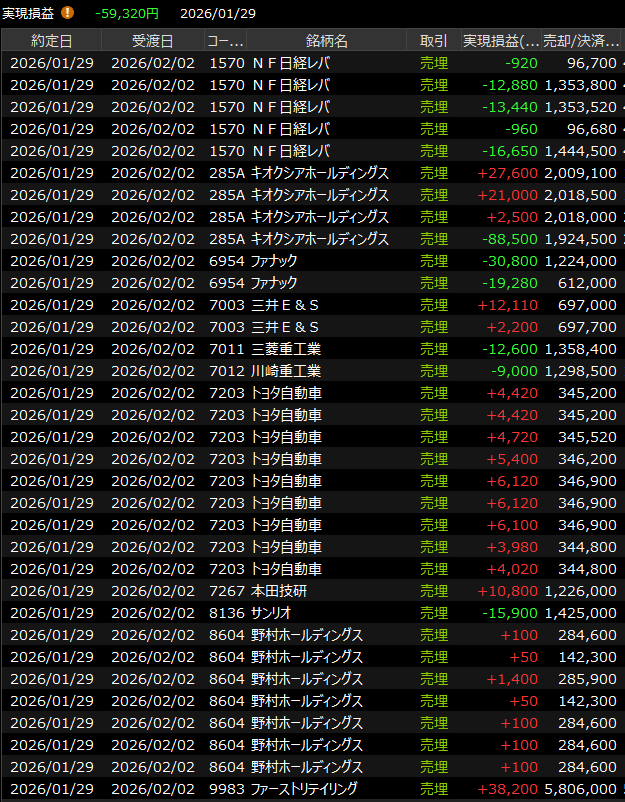
Task: Click the orange warning icon beside 実現損益
Action: [x=68, y=13]
